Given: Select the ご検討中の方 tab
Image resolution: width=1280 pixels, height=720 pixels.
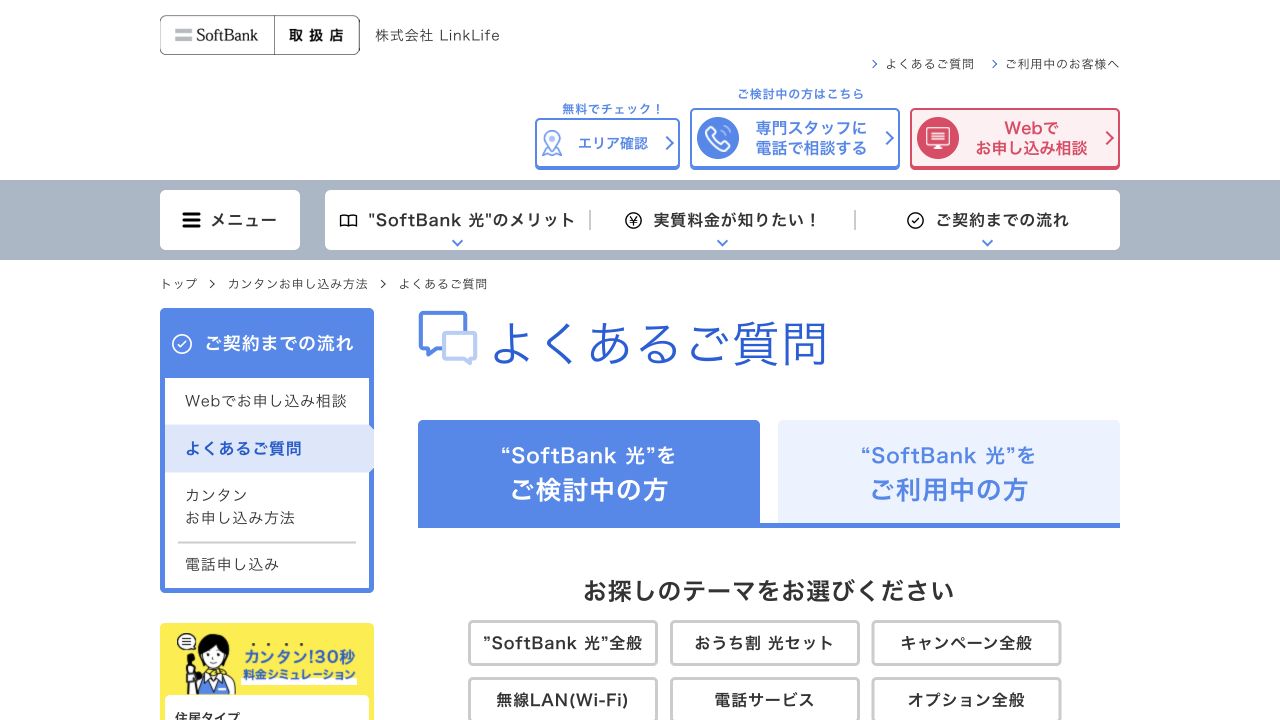Looking at the screenshot, I should 589,472.
